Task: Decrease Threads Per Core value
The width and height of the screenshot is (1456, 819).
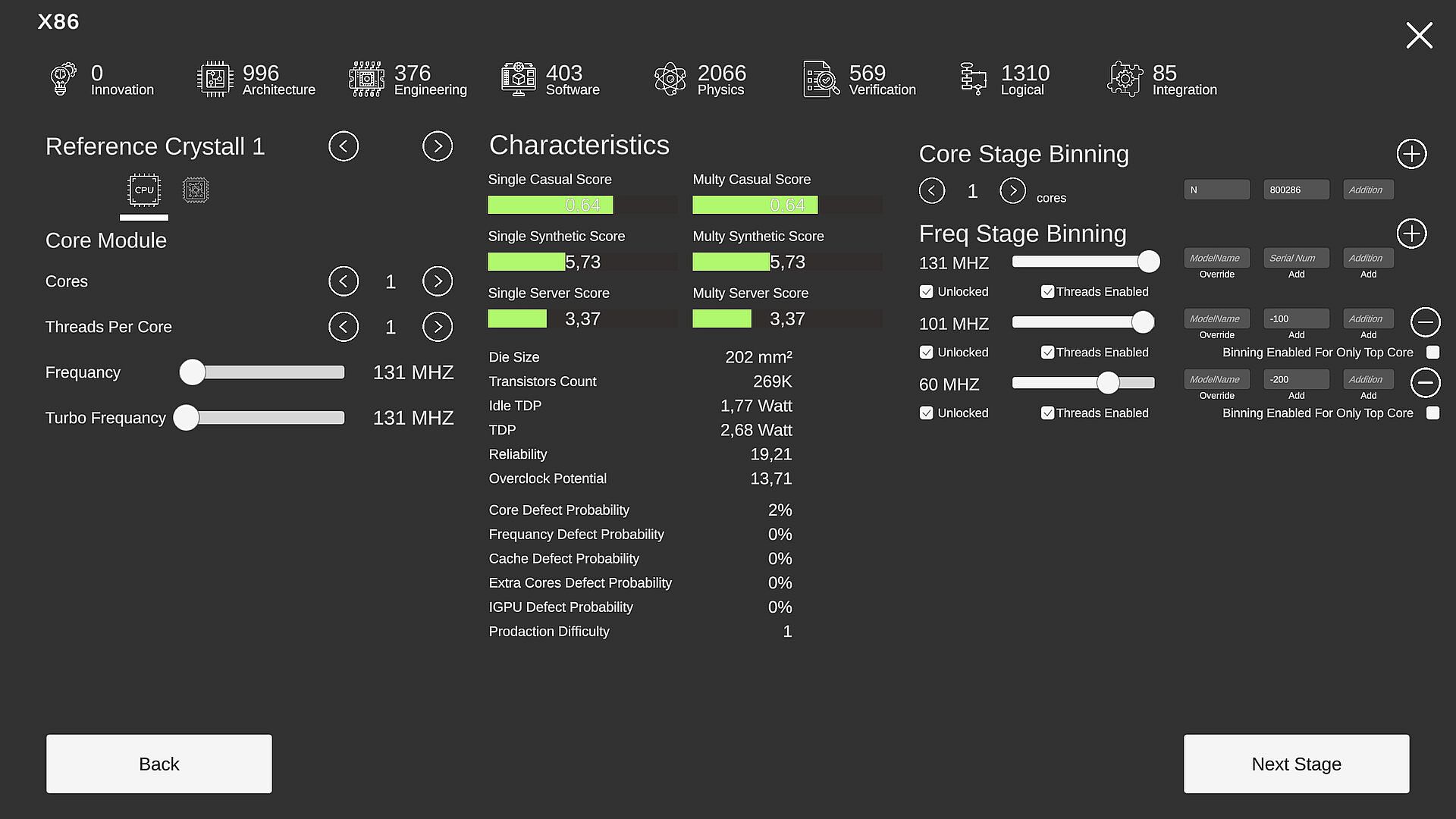Action: pyautogui.click(x=344, y=327)
